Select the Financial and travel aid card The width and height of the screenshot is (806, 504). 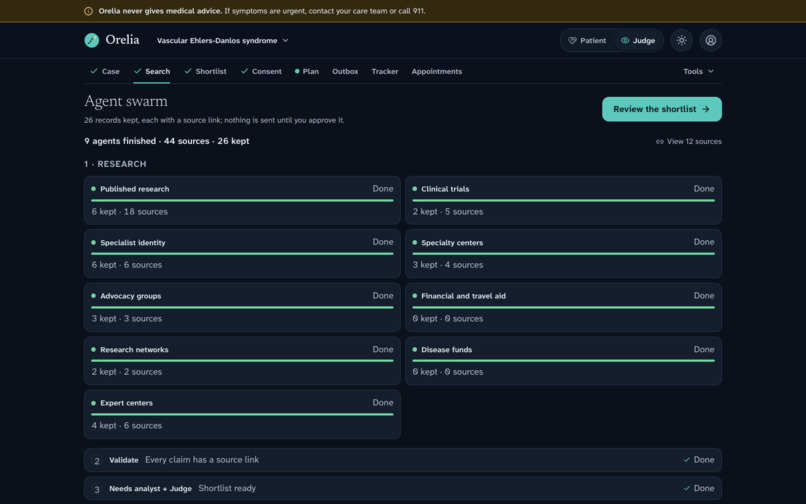click(x=563, y=307)
